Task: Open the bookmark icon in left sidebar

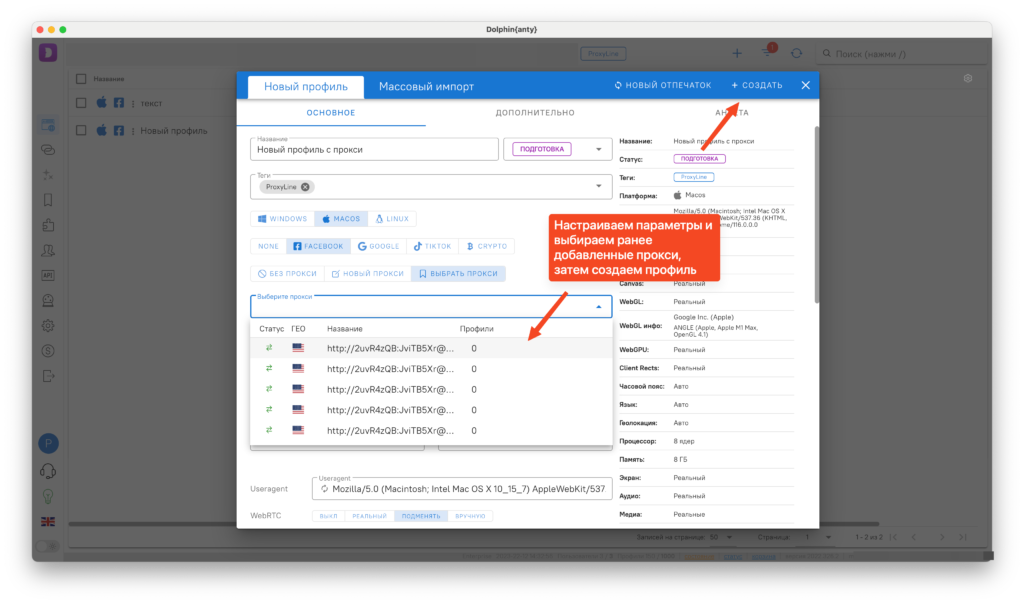Action: 47,200
